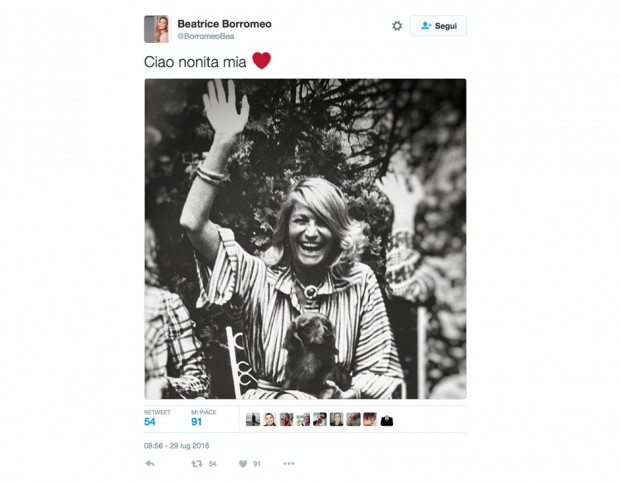Image resolution: width=620 pixels, height=481 pixels.
Task: Click the @BorromeoBea handle
Action: (206, 36)
